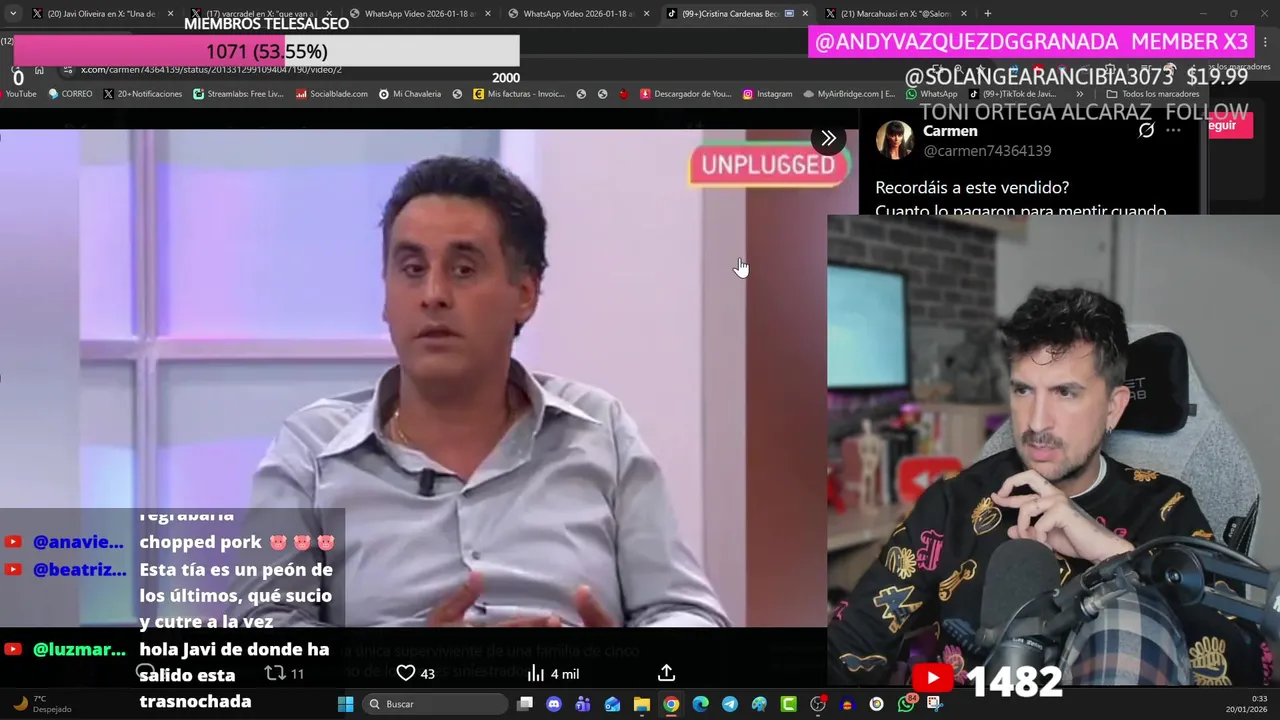This screenshot has width=1280, height=720.
Task: Like the tweet with heart icon
Action: point(405,673)
